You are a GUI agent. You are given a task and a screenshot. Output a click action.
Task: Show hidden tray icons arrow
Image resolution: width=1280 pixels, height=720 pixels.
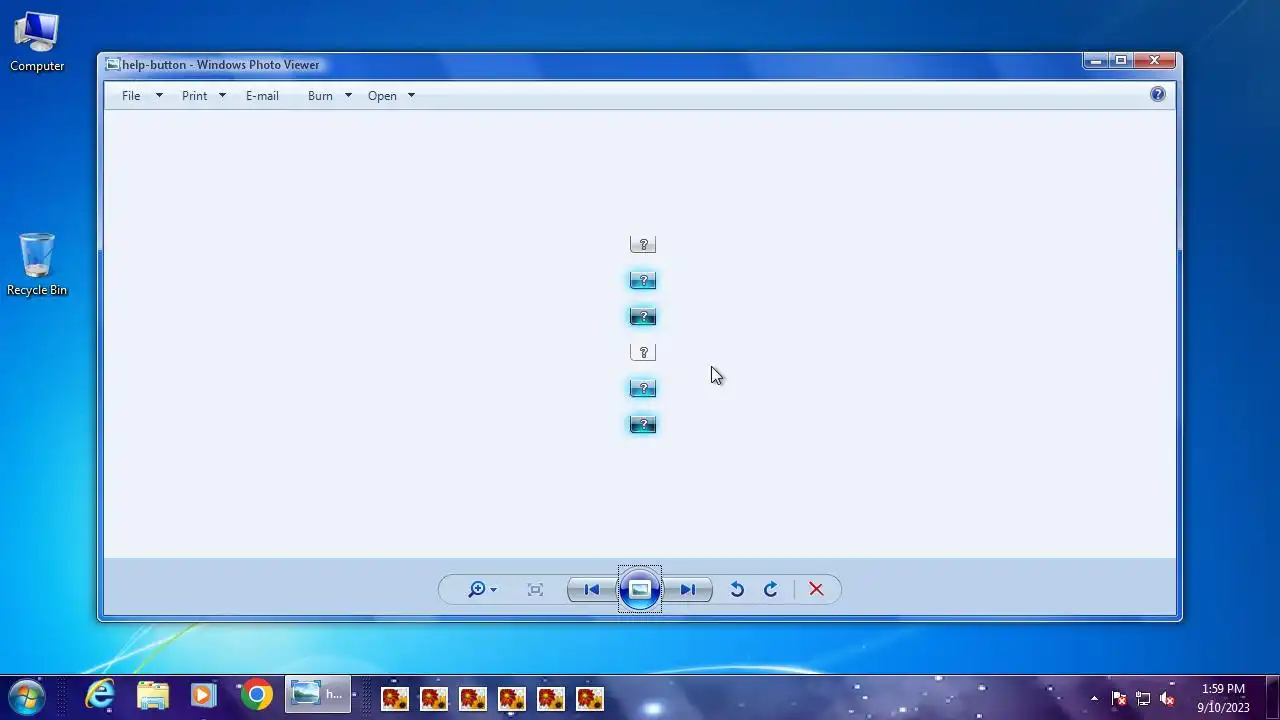tap(1094, 698)
